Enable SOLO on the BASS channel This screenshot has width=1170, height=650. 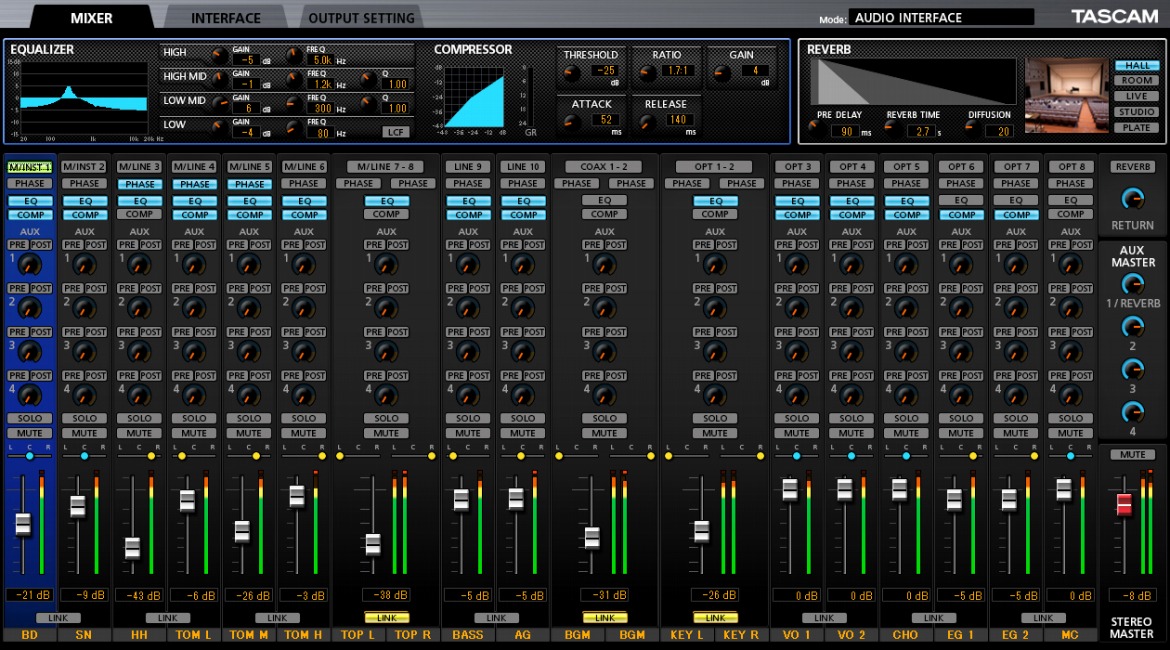click(467, 418)
